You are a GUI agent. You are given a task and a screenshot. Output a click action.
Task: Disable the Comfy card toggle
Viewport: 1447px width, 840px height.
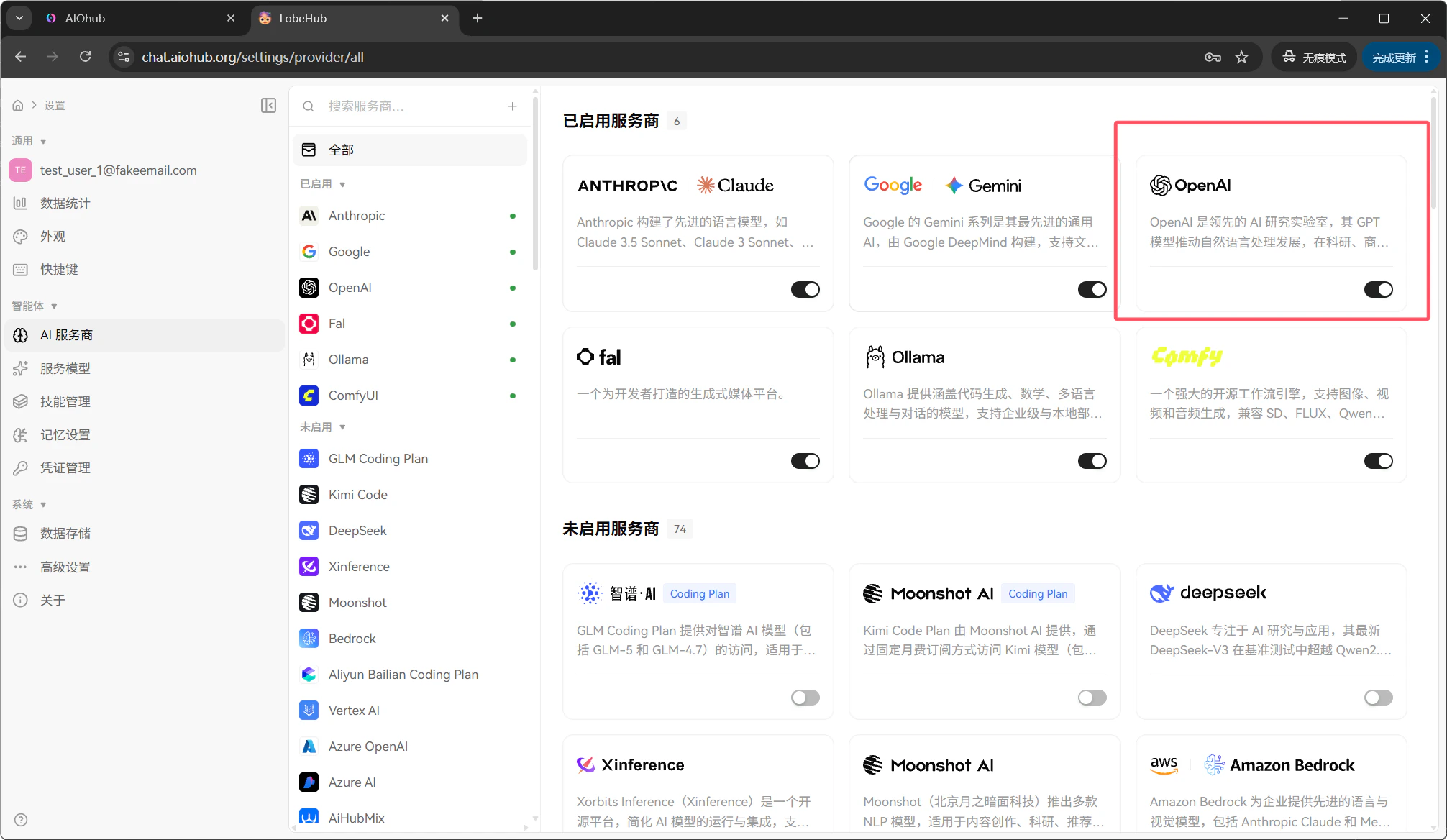[1379, 461]
